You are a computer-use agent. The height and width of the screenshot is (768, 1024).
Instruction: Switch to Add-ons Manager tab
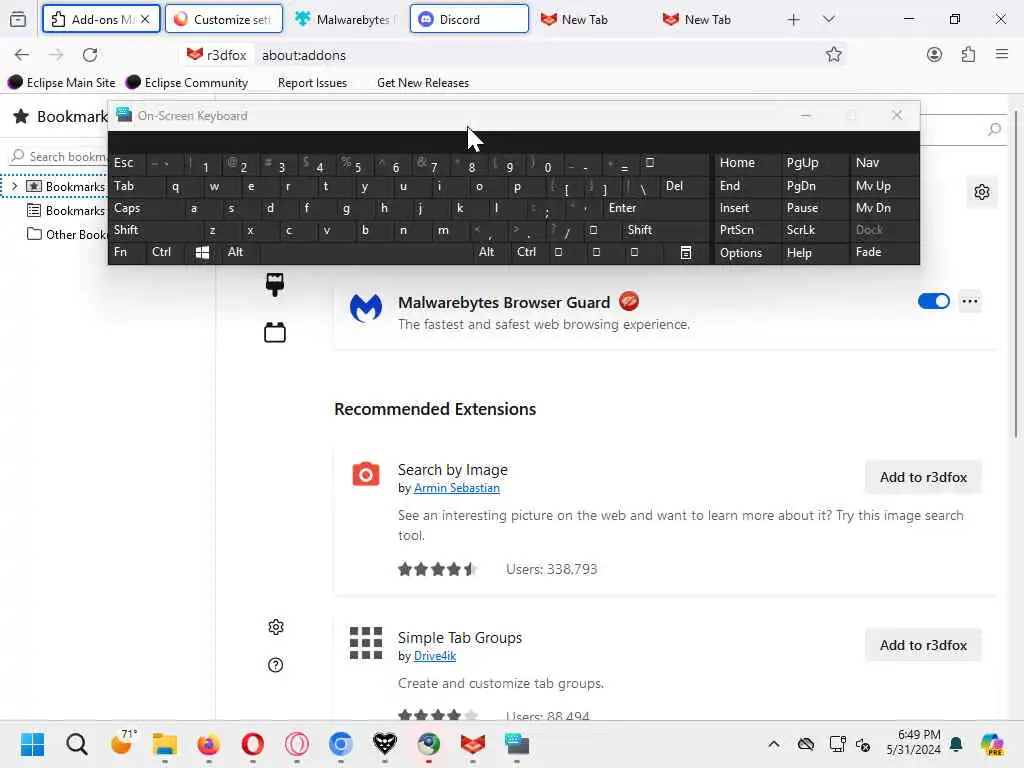pos(101,19)
